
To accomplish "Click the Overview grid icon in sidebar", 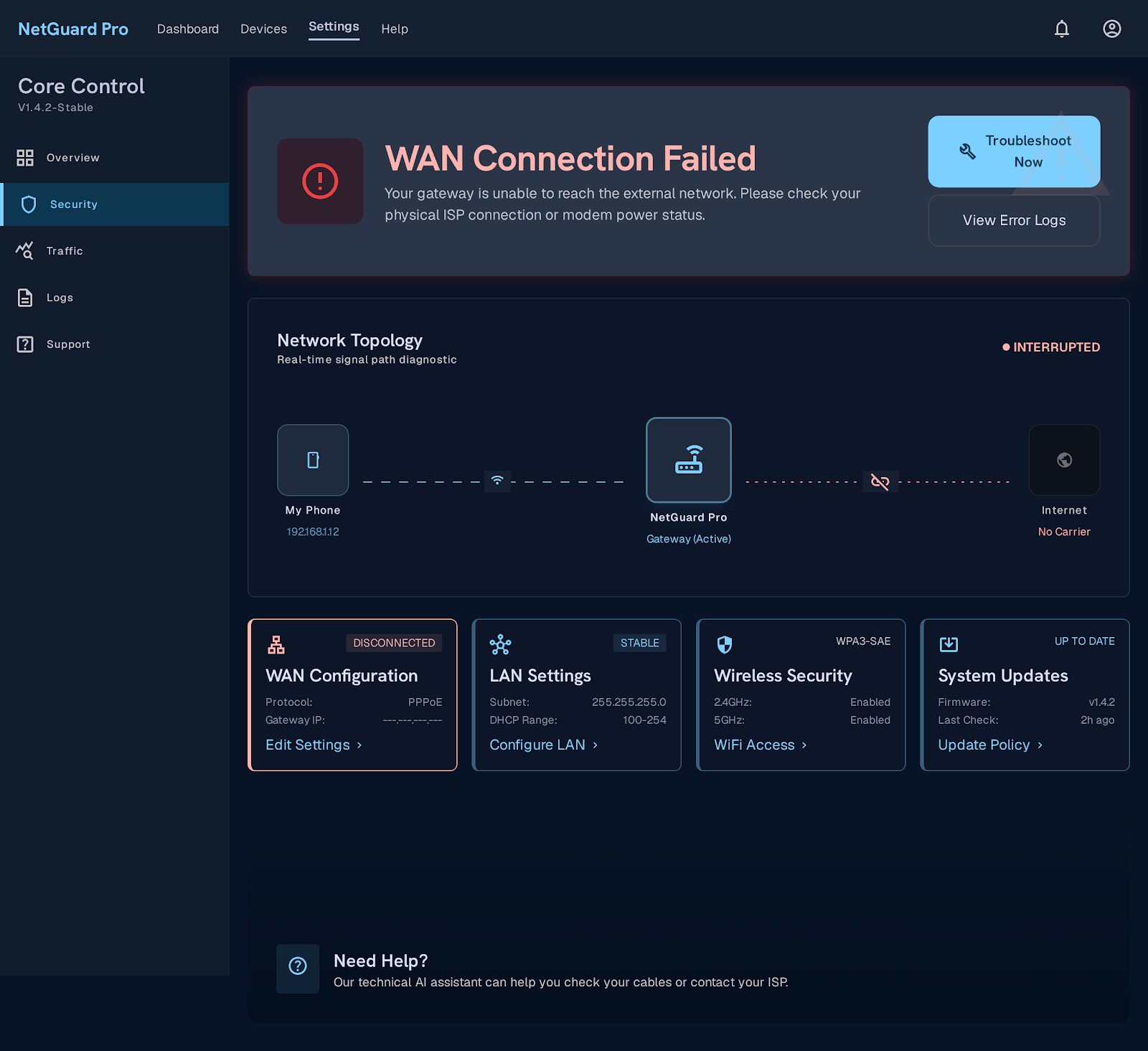I will pos(25,158).
